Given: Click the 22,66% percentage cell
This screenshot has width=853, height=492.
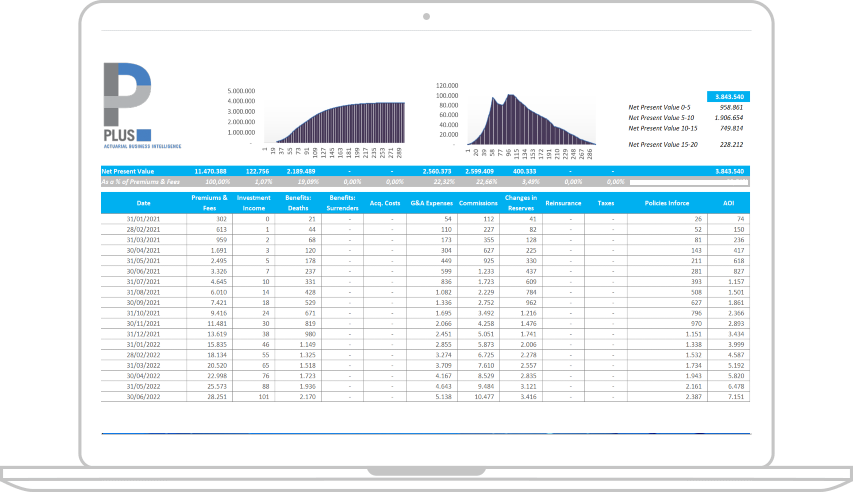Looking at the screenshot, I should tap(486, 182).
